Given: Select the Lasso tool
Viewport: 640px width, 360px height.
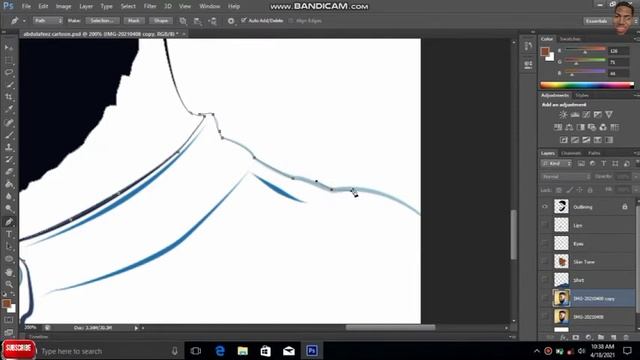Looking at the screenshot, I should point(9,73).
